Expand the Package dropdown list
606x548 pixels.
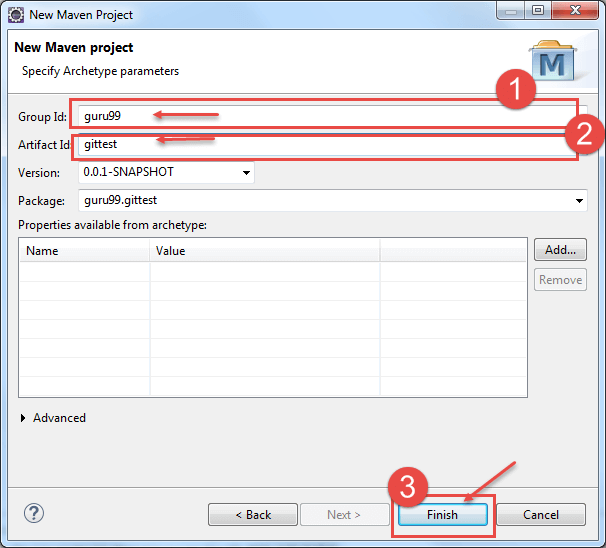[580, 201]
